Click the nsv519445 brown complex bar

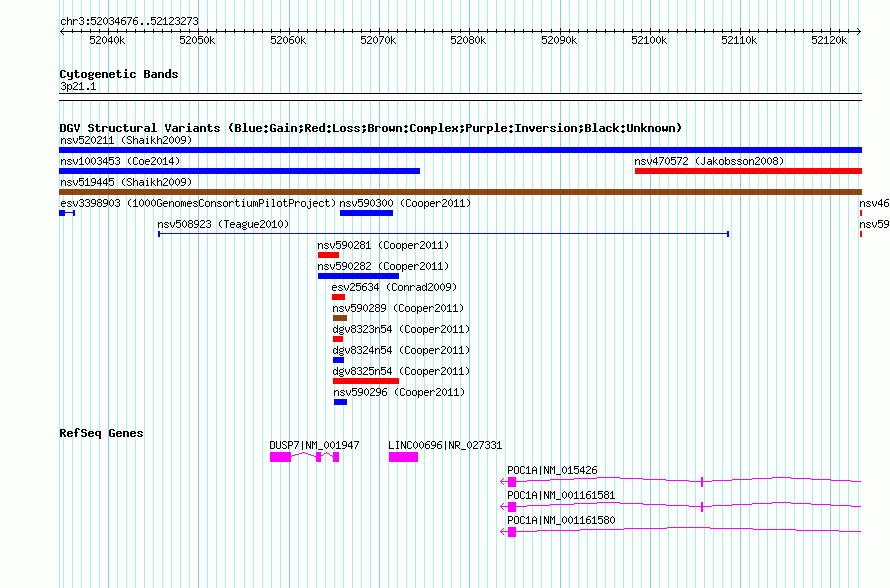click(x=460, y=192)
